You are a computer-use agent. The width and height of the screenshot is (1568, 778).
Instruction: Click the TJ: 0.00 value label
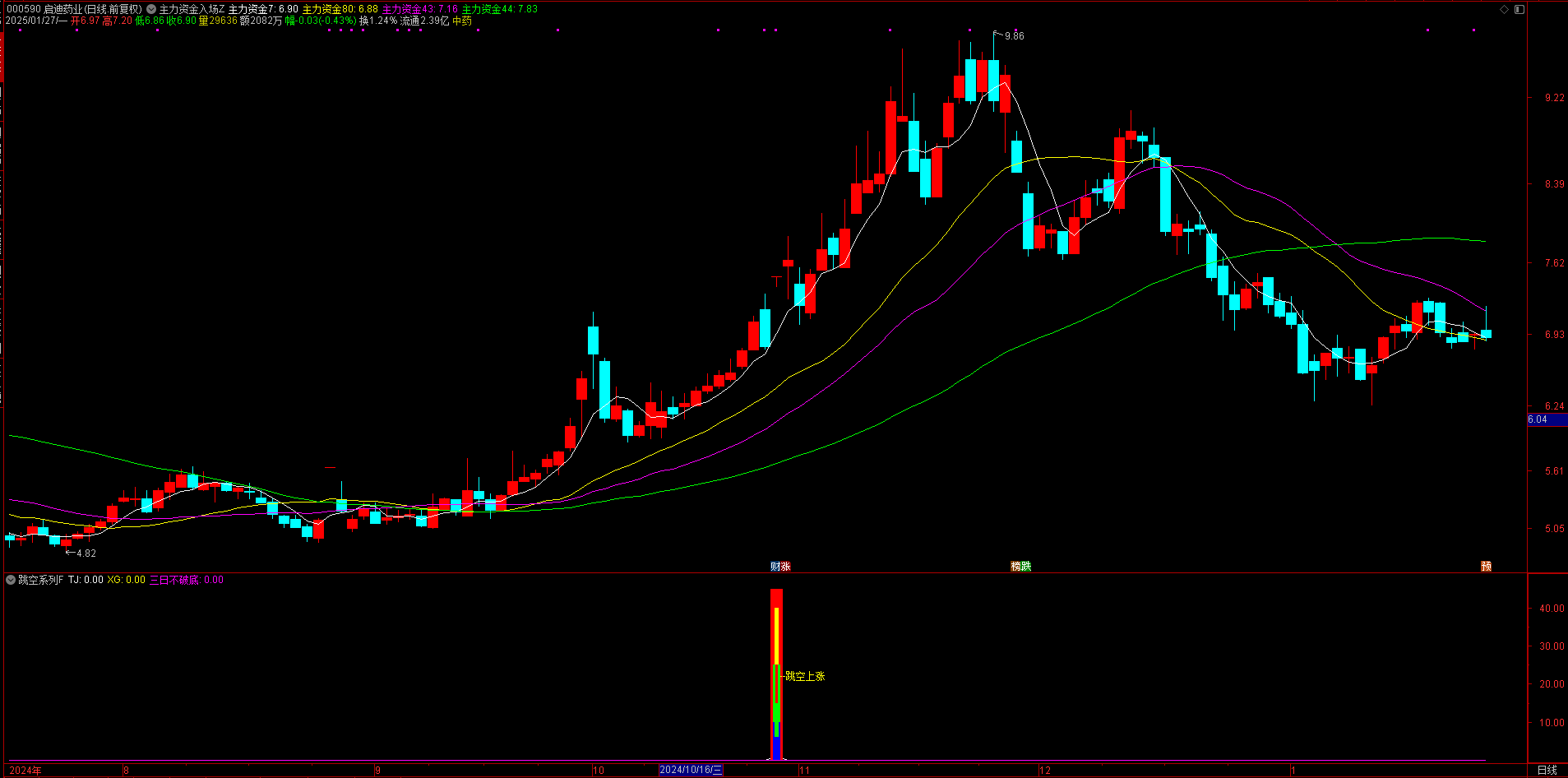pos(86,580)
